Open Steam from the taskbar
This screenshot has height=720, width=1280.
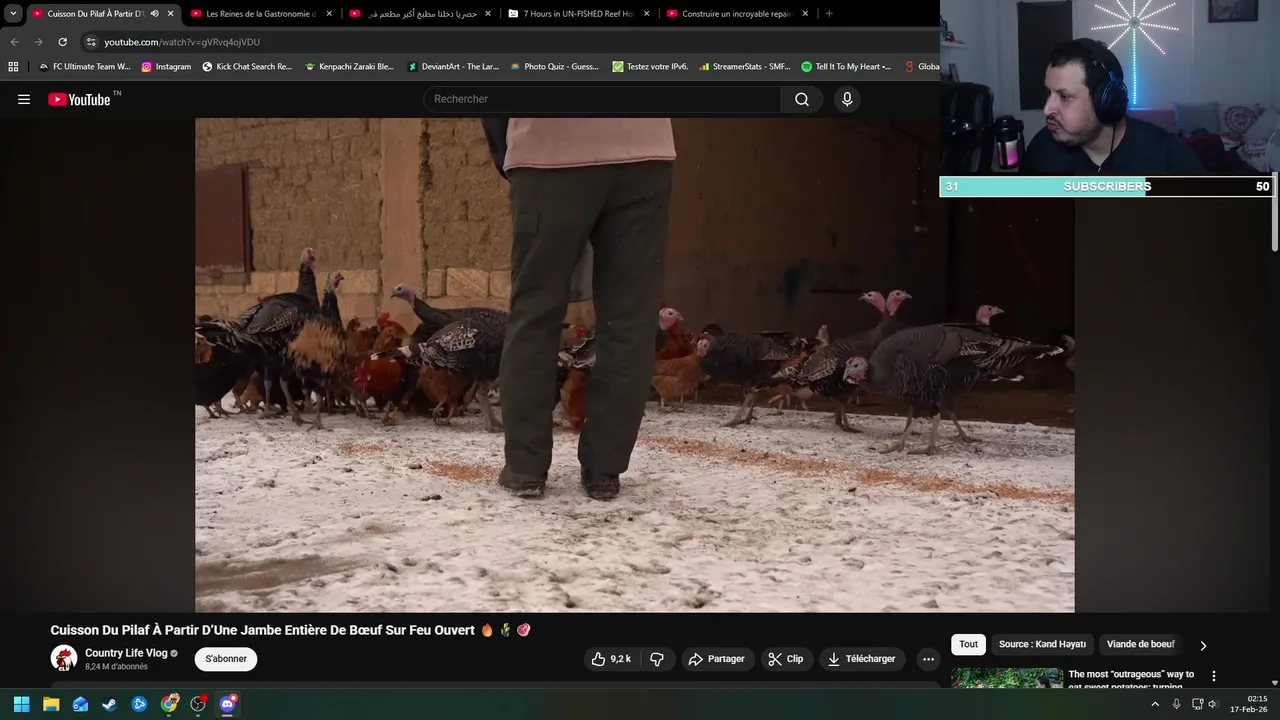(x=109, y=704)
